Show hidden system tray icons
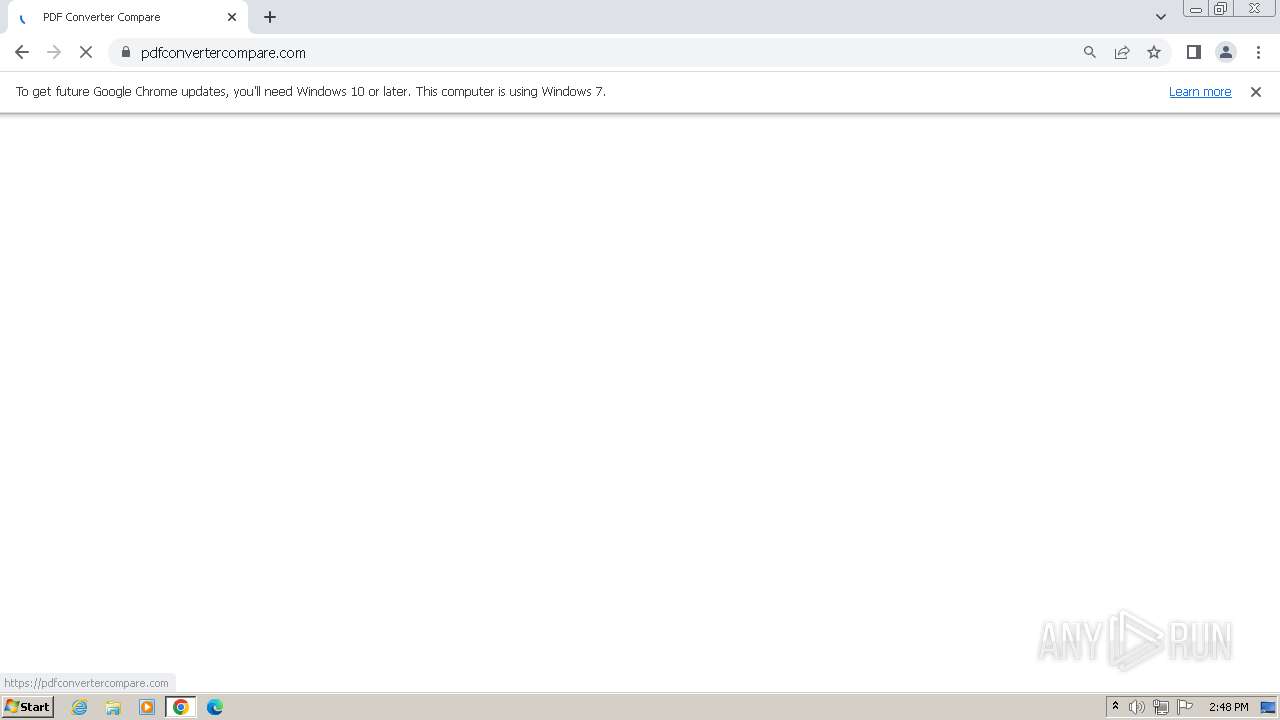The width and height of the screenshot is (1280, 720). coord(1115,707)
